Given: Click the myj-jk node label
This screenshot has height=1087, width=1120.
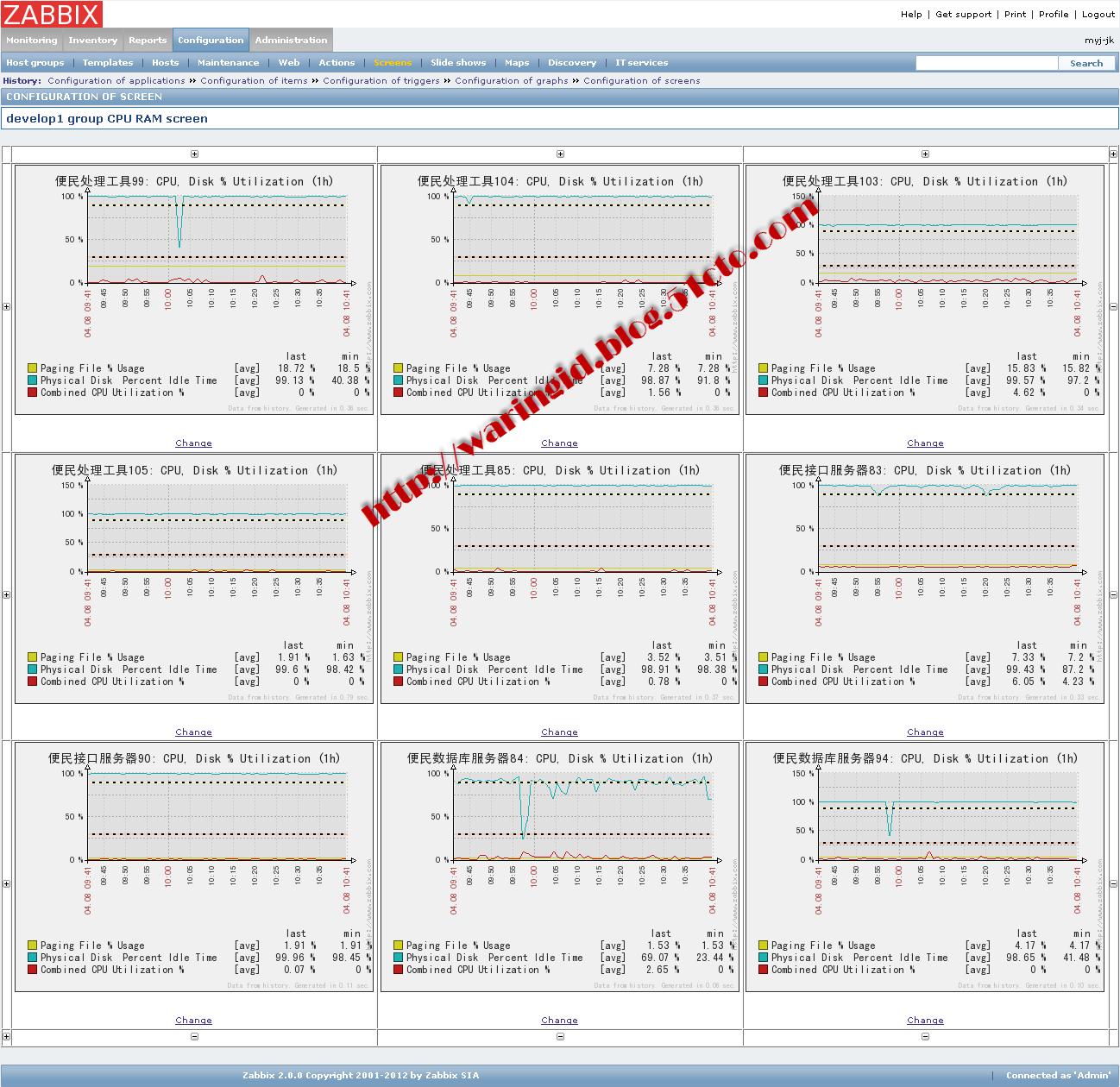Looking at the screenshot, I should click(x=1099, y=41).
